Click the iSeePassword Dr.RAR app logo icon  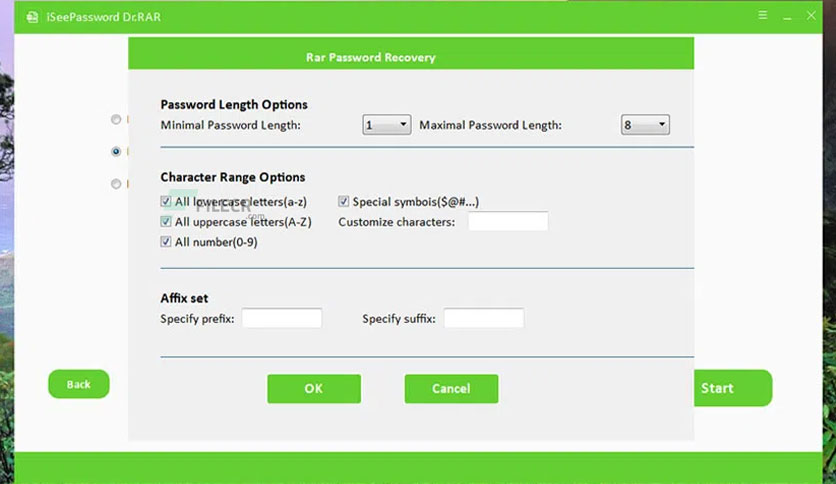pos(33,17)
